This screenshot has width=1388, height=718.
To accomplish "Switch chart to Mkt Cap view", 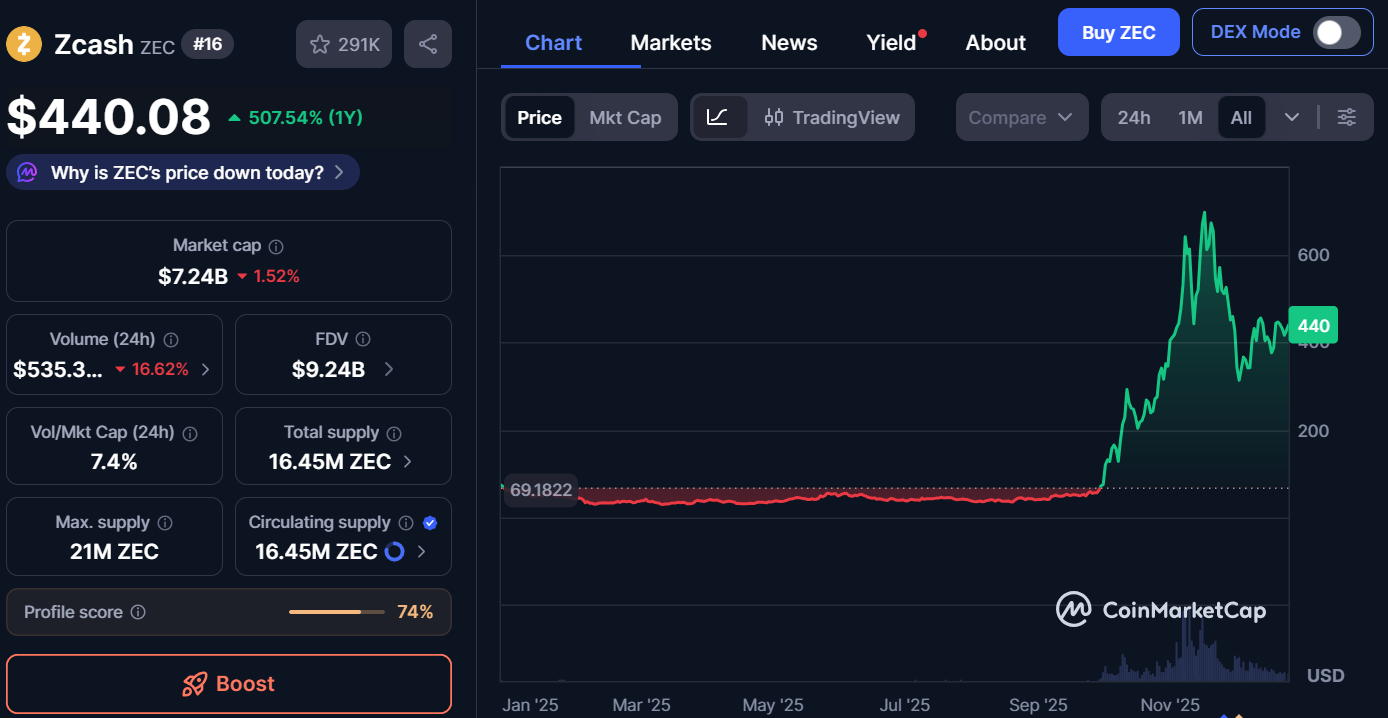I will point(625,117).
